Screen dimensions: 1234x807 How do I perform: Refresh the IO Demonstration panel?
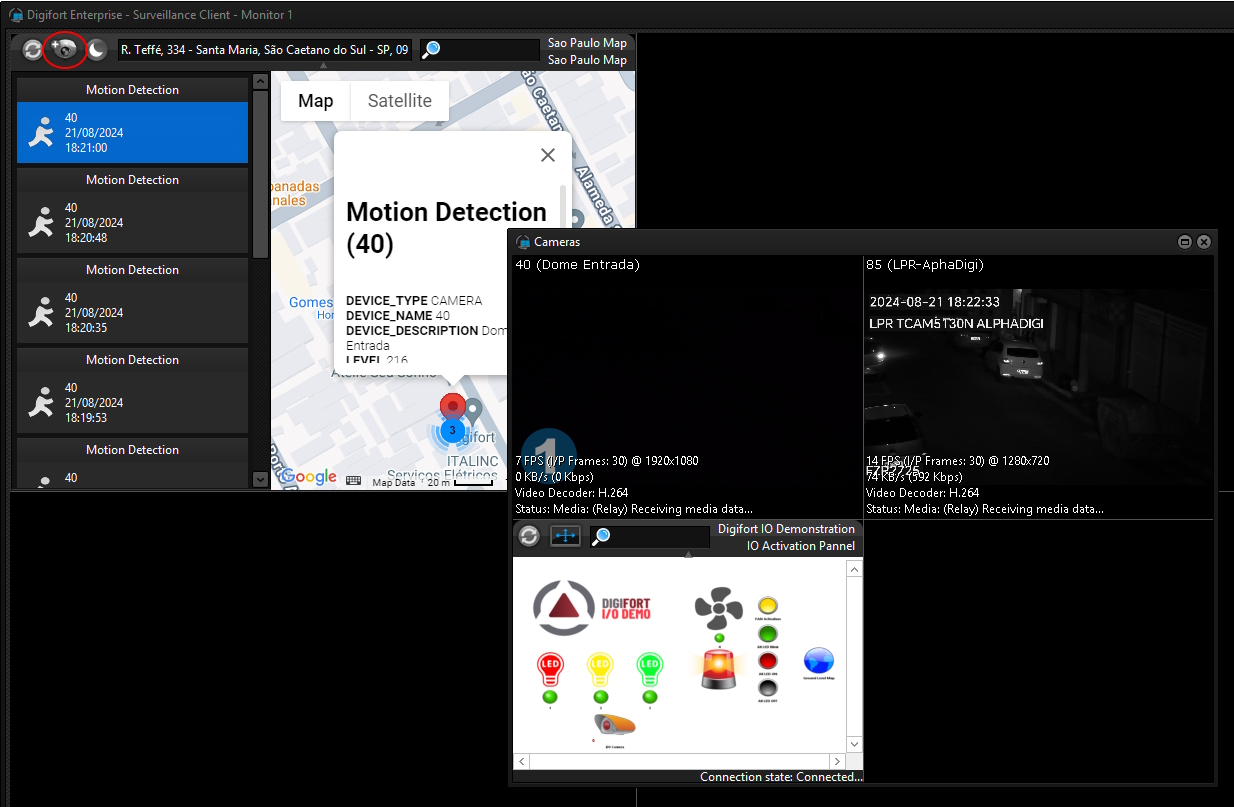(x=529, y=536)
